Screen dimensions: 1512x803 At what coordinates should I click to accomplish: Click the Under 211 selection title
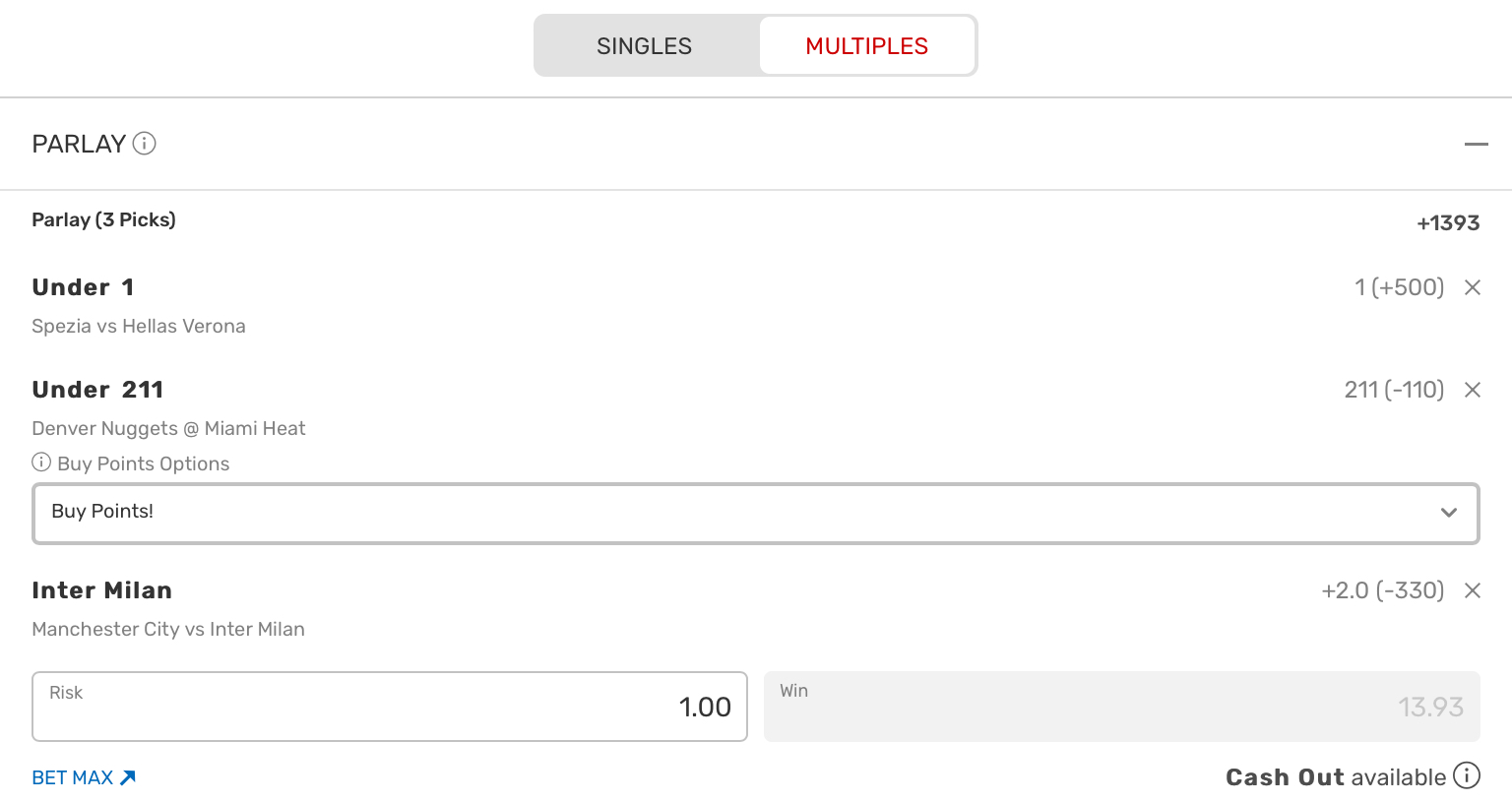pos(97,390)
